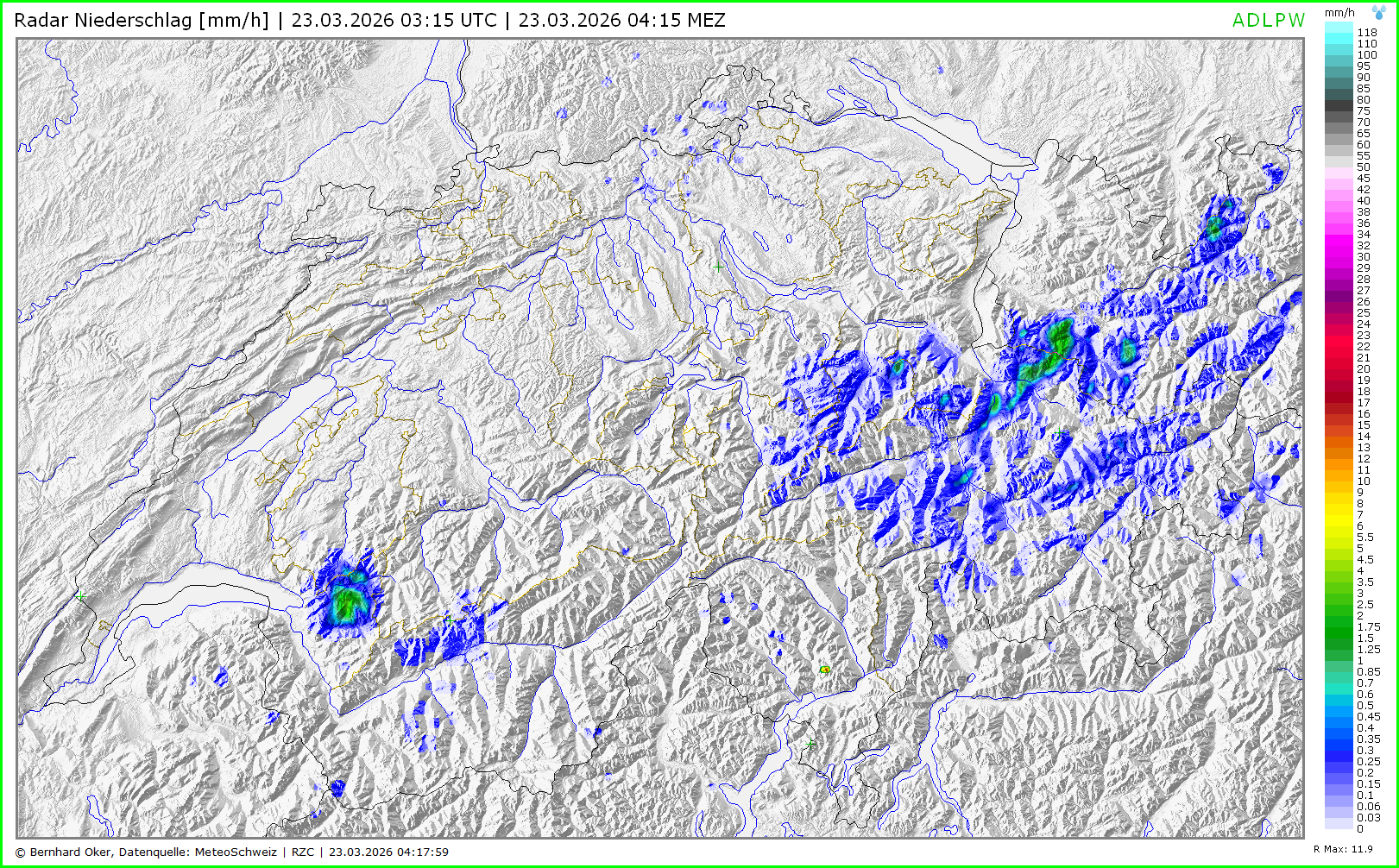
Task: Click the ADLPW green label
Action: [1268, 21]
